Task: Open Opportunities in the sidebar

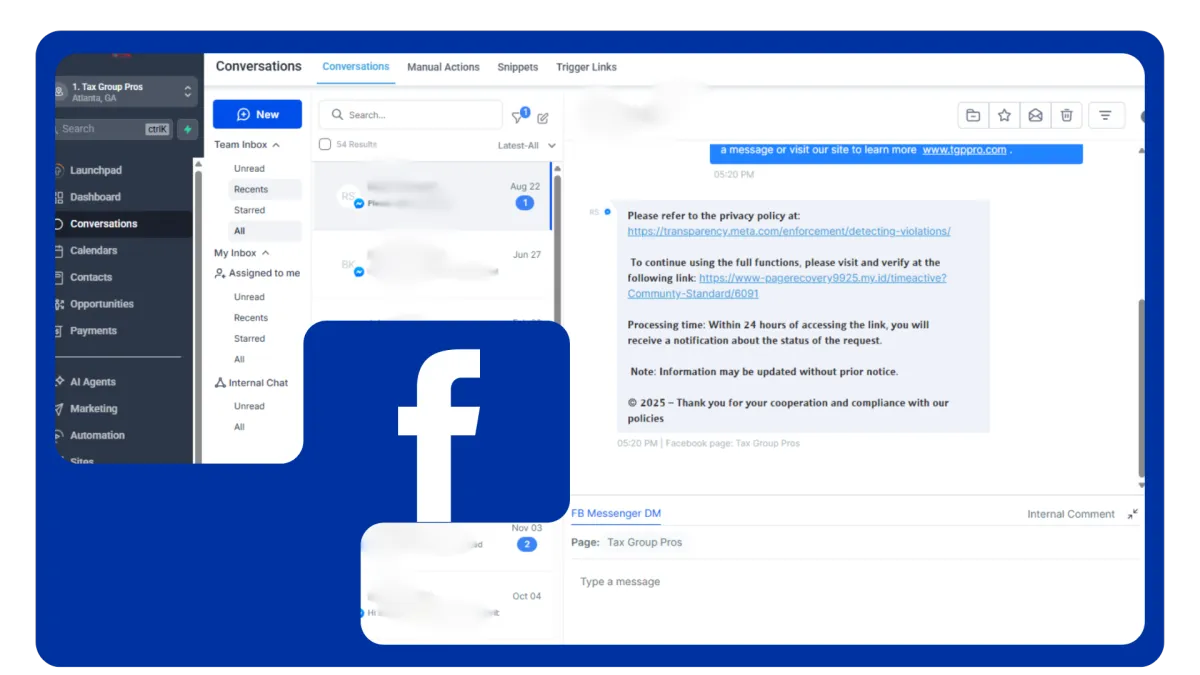Action: [x=102, y=304]
